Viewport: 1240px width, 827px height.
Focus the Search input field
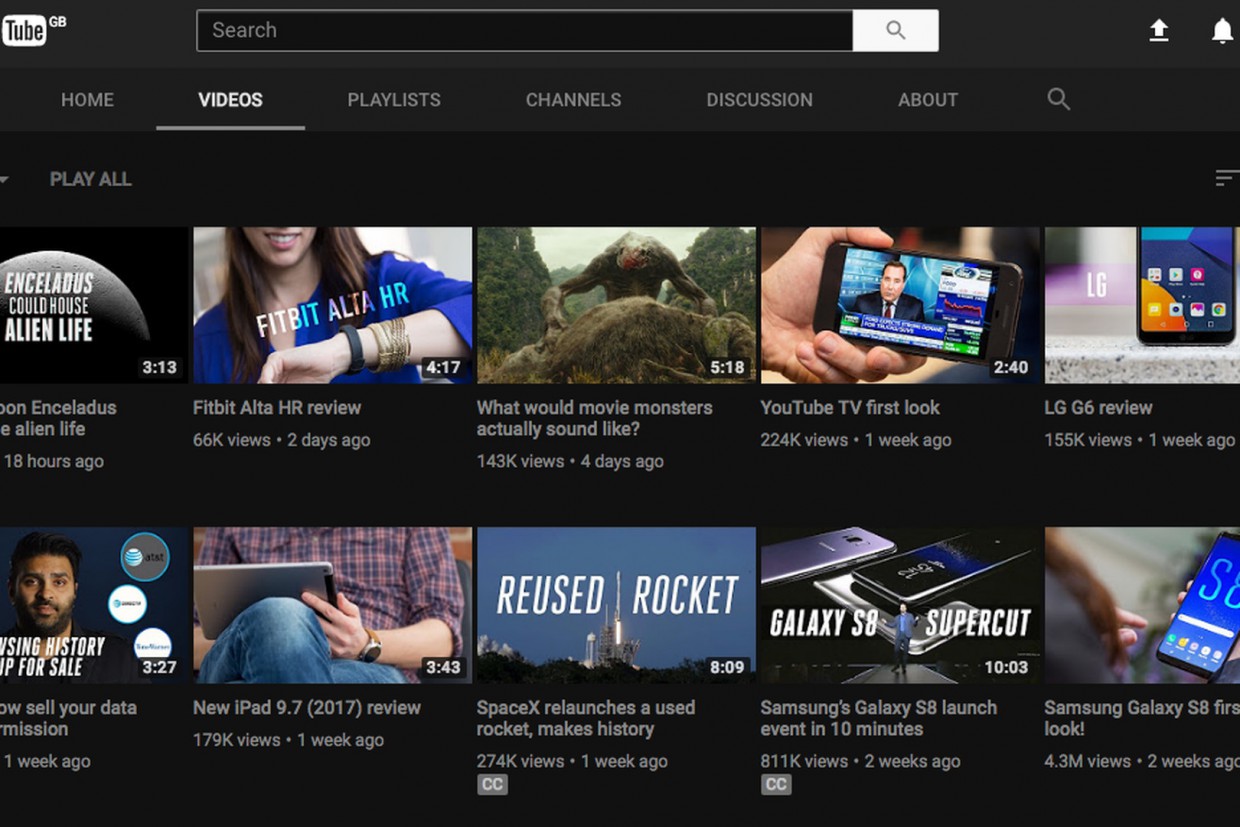pos(524,31)
